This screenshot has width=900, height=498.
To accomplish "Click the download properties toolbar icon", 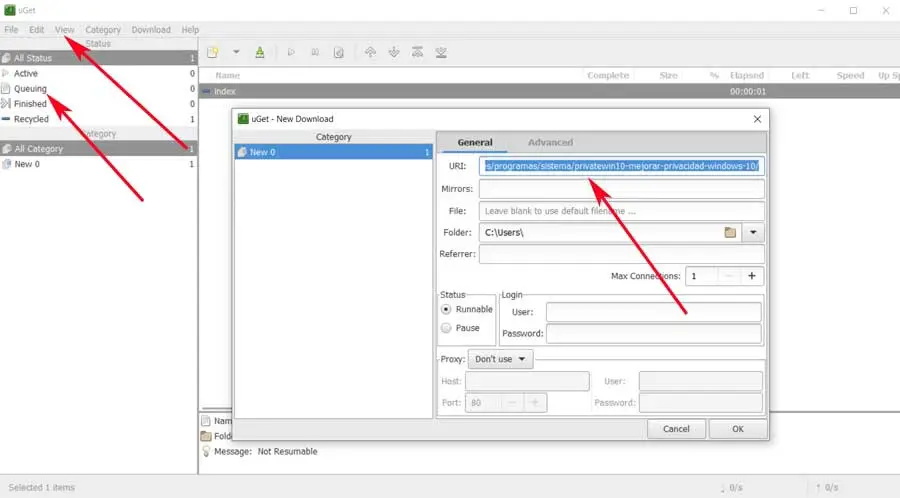I will tap(339, 52).
